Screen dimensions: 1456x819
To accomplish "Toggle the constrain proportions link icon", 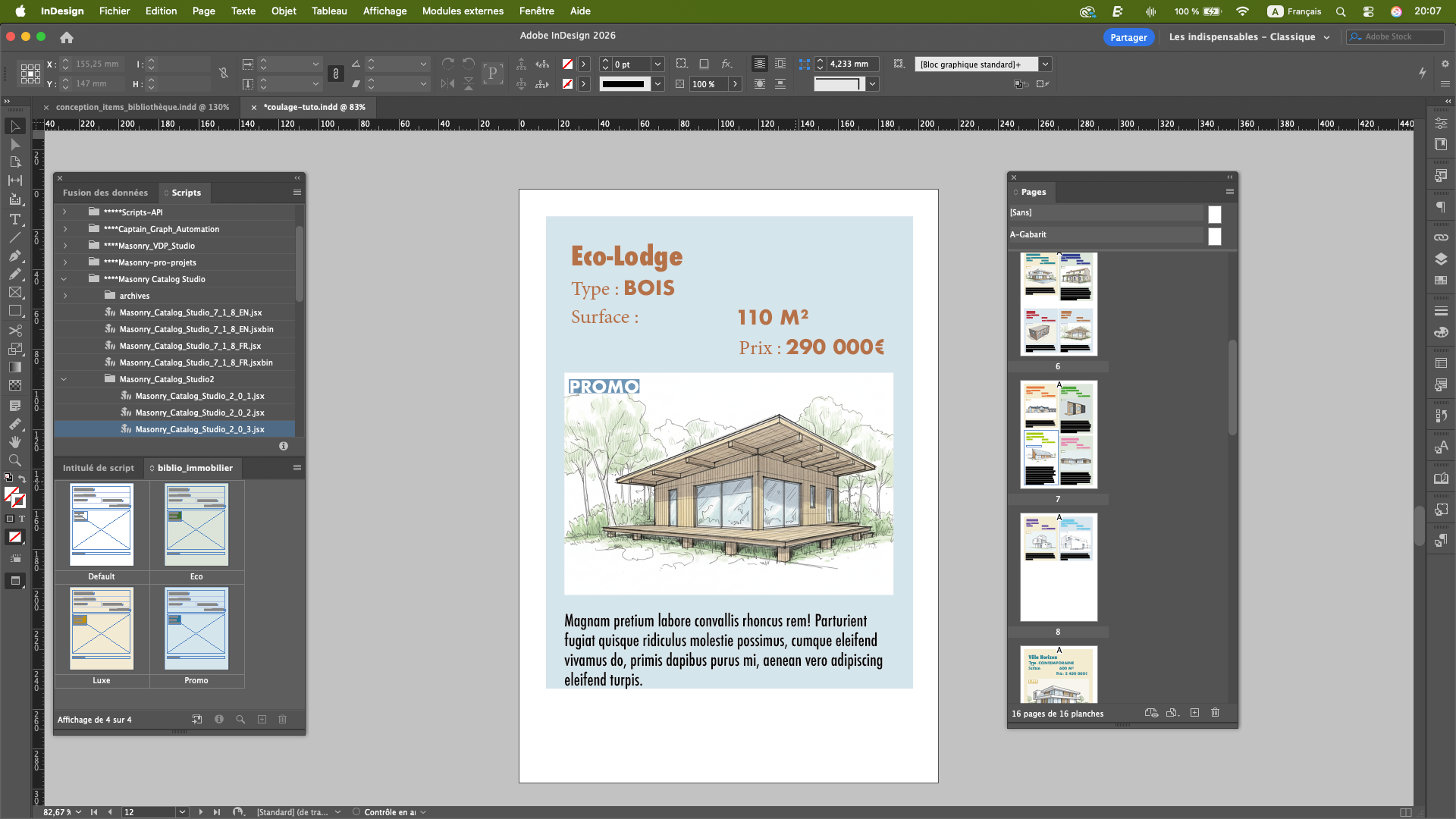I will pos(224,74).
